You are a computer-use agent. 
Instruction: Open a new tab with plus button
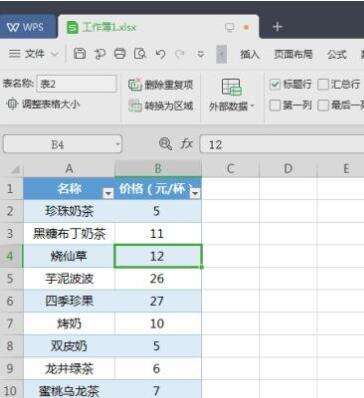(x=277, y=27)
